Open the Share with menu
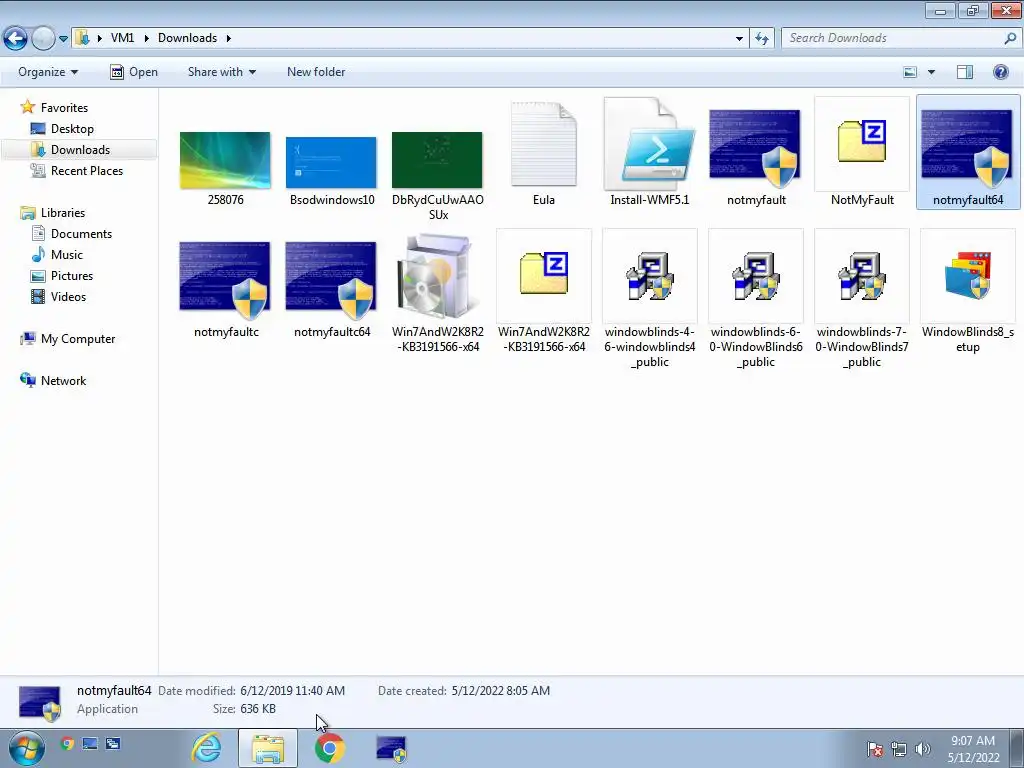The image size is (1024, 768). pyautogui.click(x=221, y=72)
